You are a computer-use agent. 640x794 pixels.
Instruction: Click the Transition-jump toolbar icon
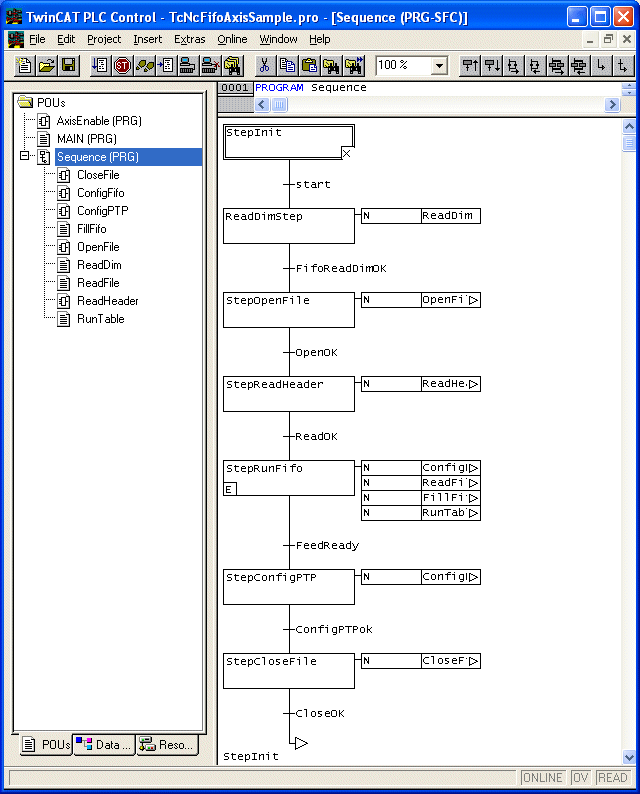(622, 66)
